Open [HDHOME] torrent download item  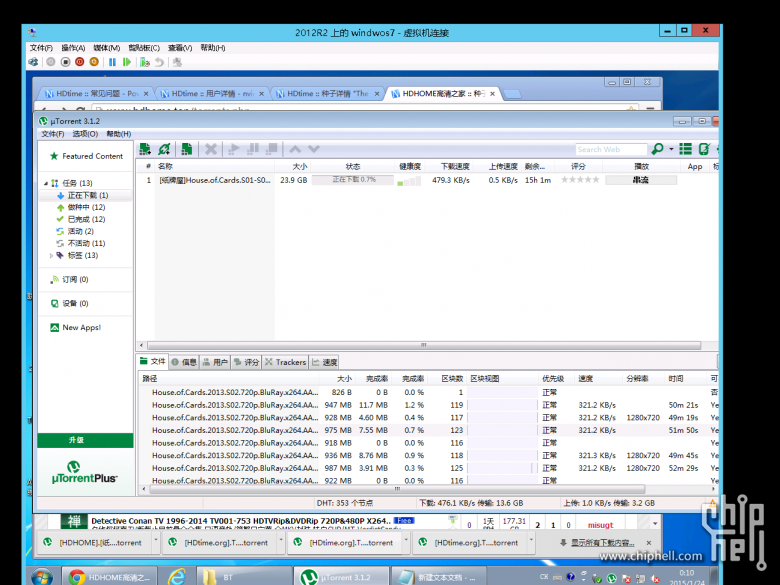click(95, 543)
